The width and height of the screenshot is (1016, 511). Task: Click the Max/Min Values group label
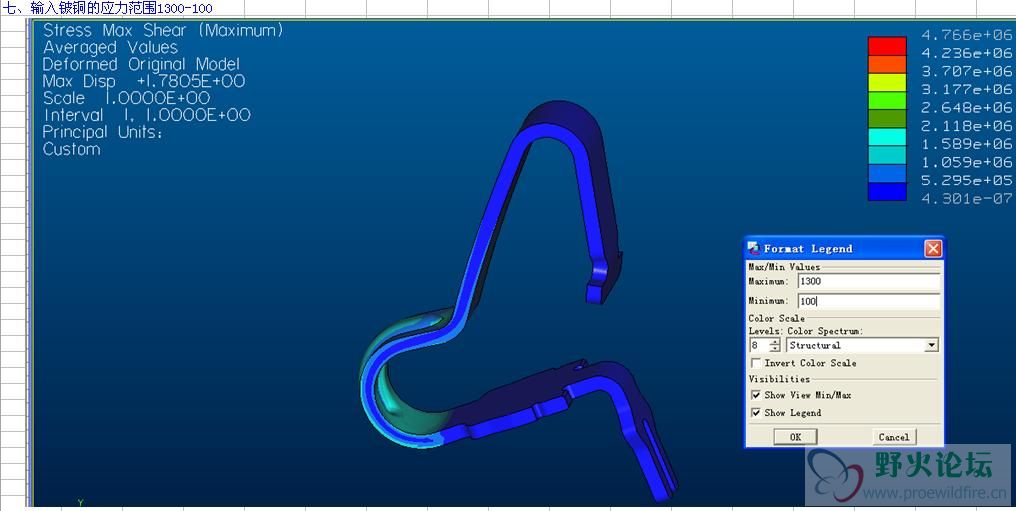point(784,267)
